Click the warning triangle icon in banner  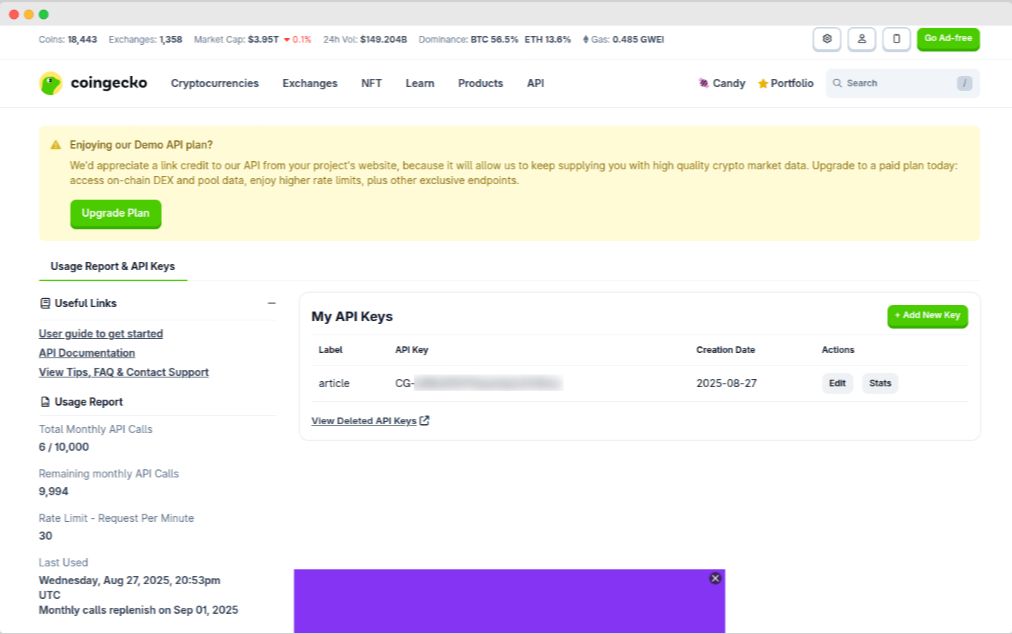pos(56,145)
